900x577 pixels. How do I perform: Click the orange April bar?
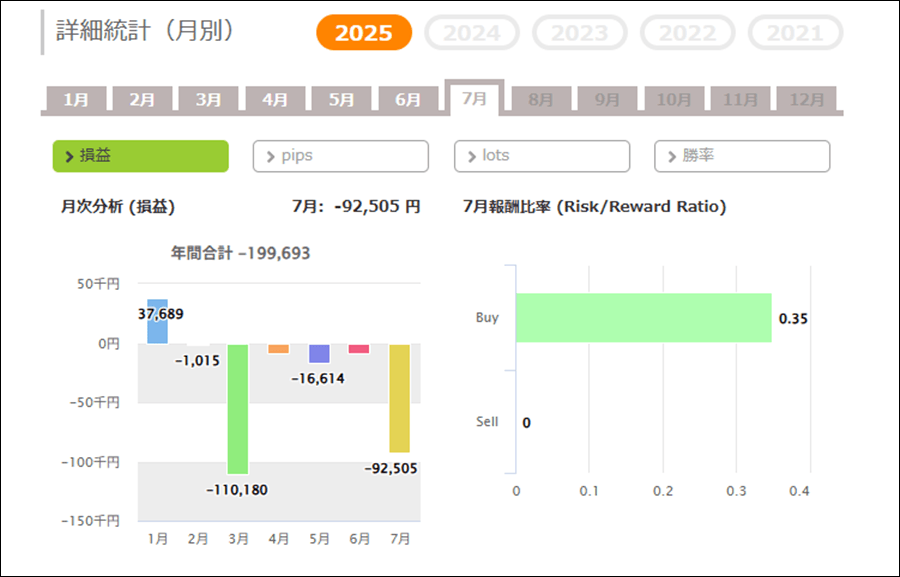[278, 349]
